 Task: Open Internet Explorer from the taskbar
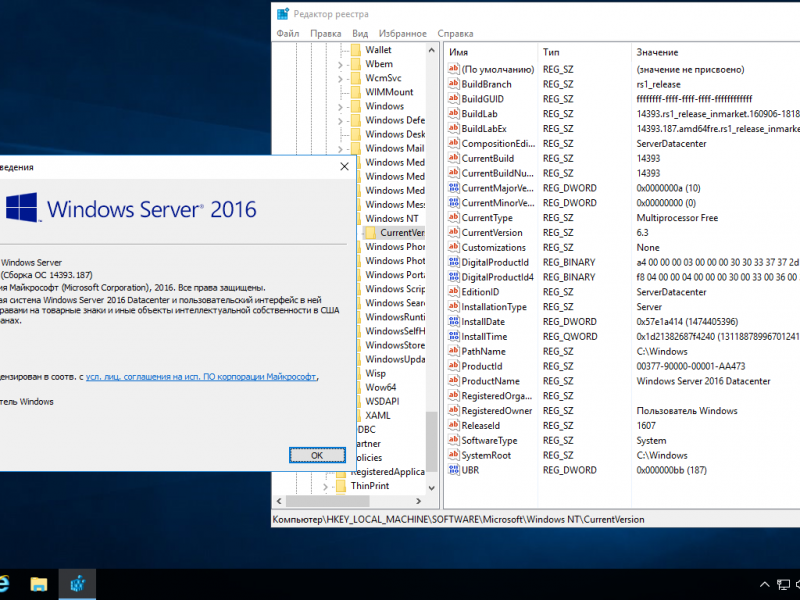click(x=5, y=584)
